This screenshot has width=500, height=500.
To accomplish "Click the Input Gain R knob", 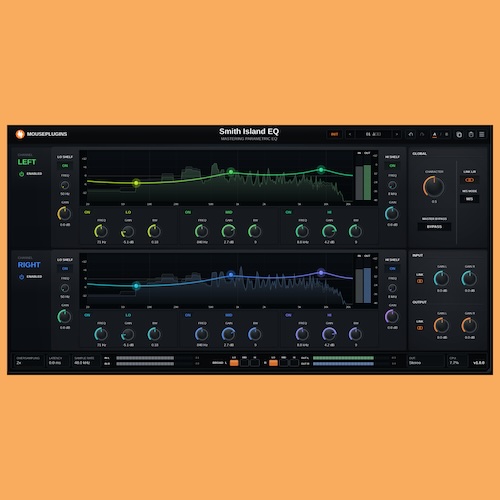I will pos(469,279).
